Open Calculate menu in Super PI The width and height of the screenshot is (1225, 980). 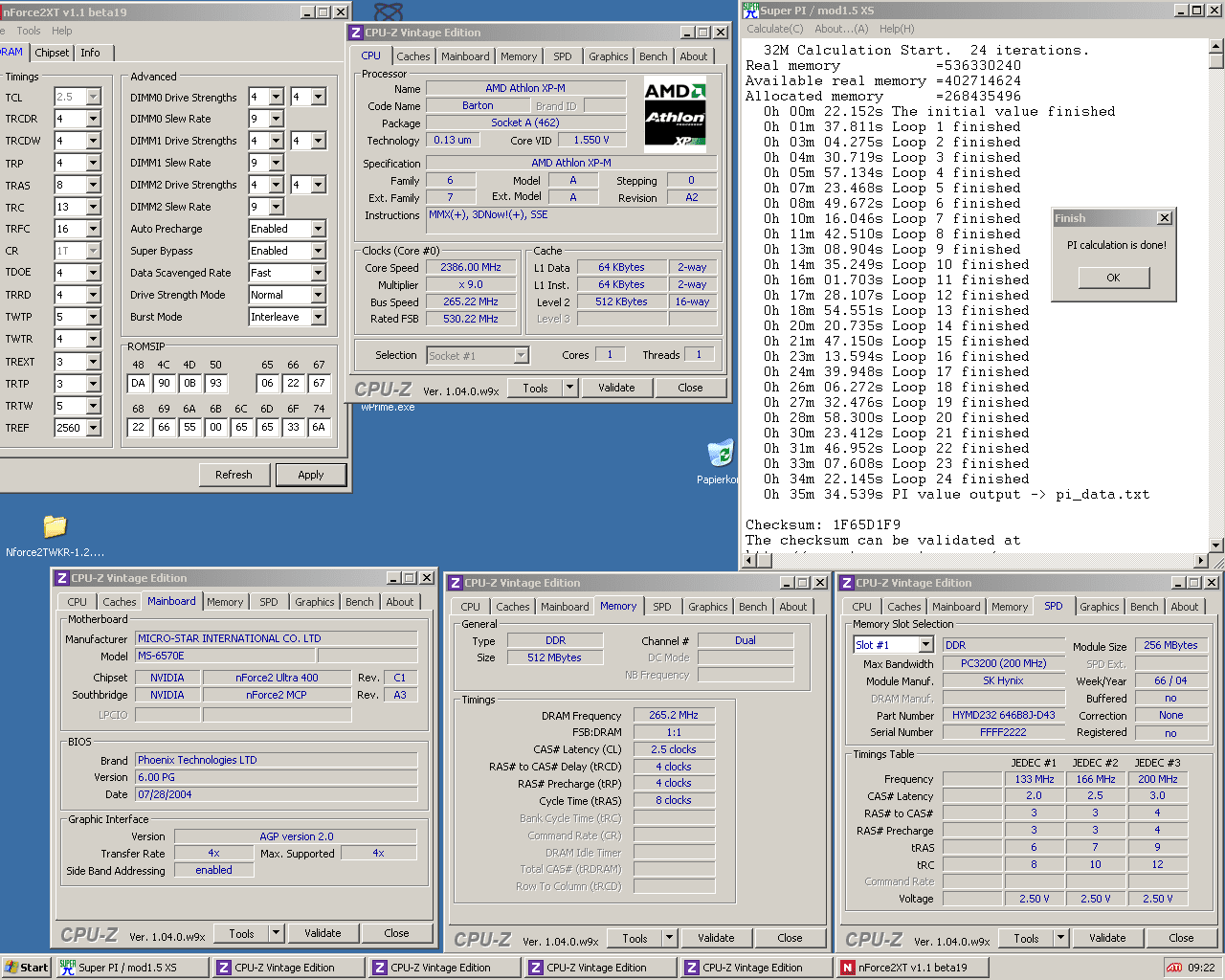coord(775,29)
